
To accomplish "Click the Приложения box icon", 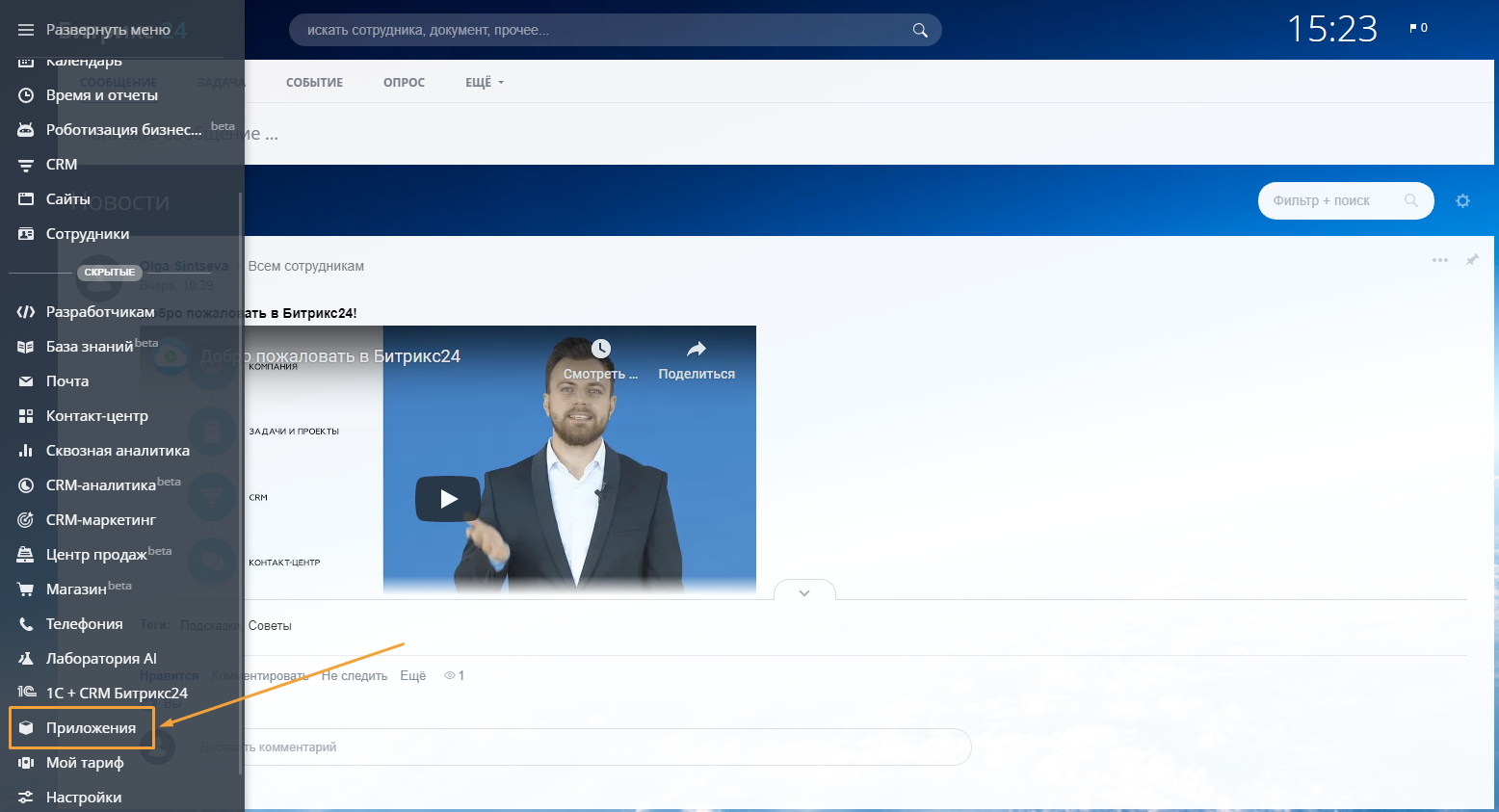I will [x=26, y=728].
